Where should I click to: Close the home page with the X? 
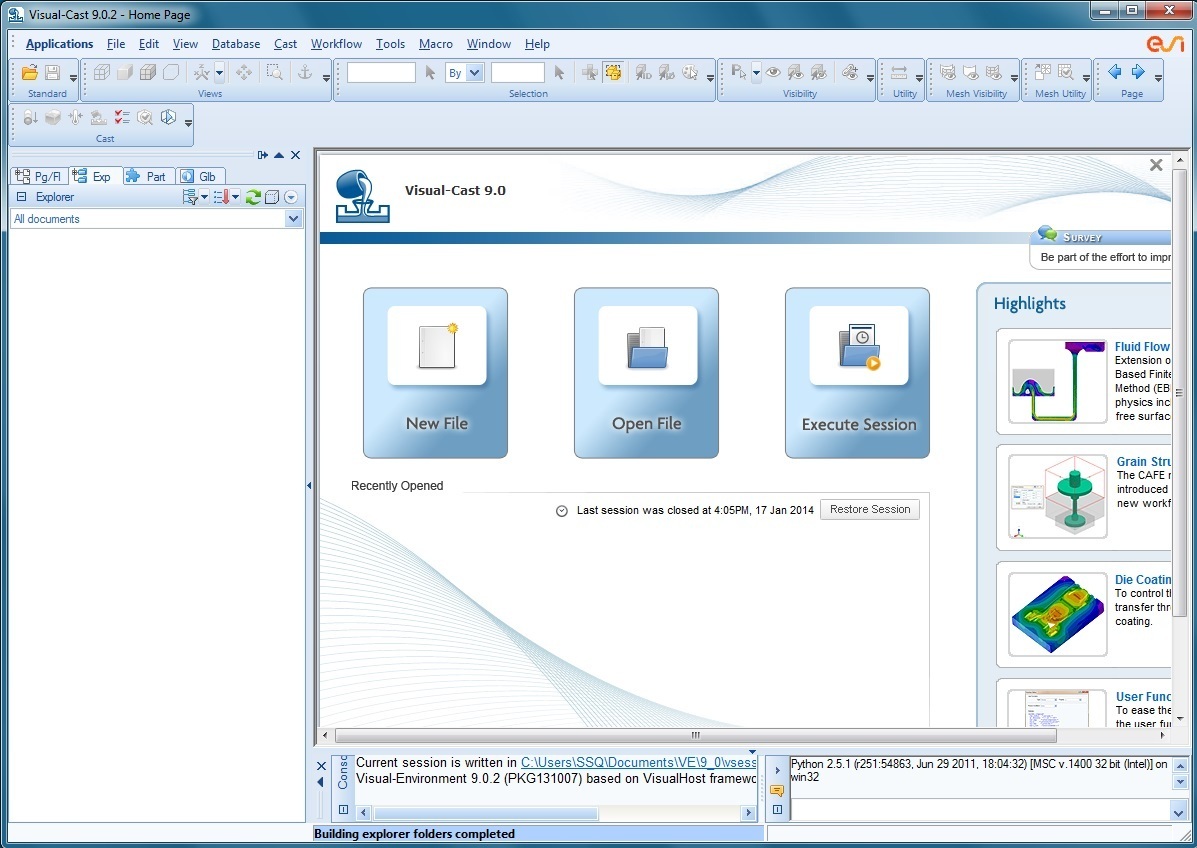pos(1157,165)
